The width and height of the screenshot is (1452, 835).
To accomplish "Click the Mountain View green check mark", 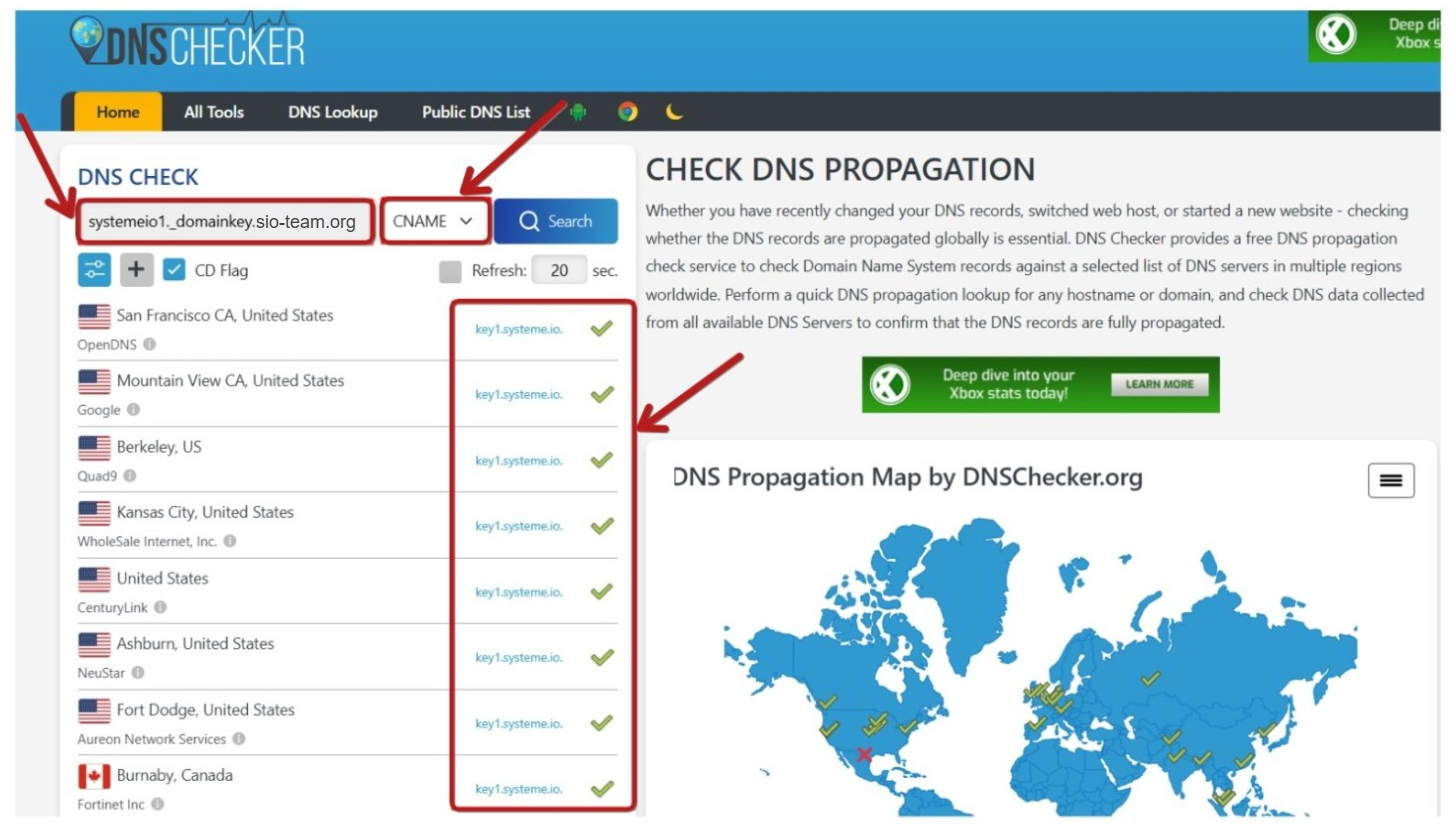I will click(x=601, y=394).
